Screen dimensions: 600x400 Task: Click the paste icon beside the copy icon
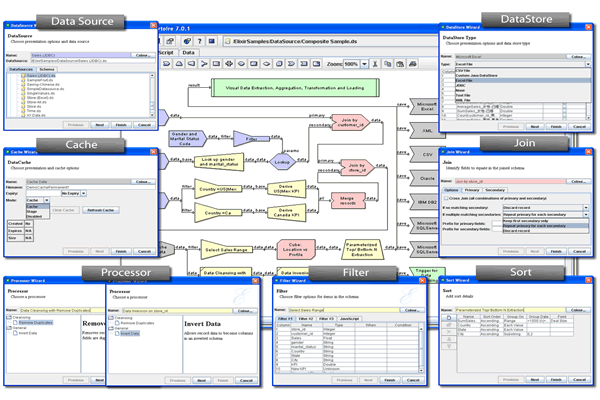(400, 64)
